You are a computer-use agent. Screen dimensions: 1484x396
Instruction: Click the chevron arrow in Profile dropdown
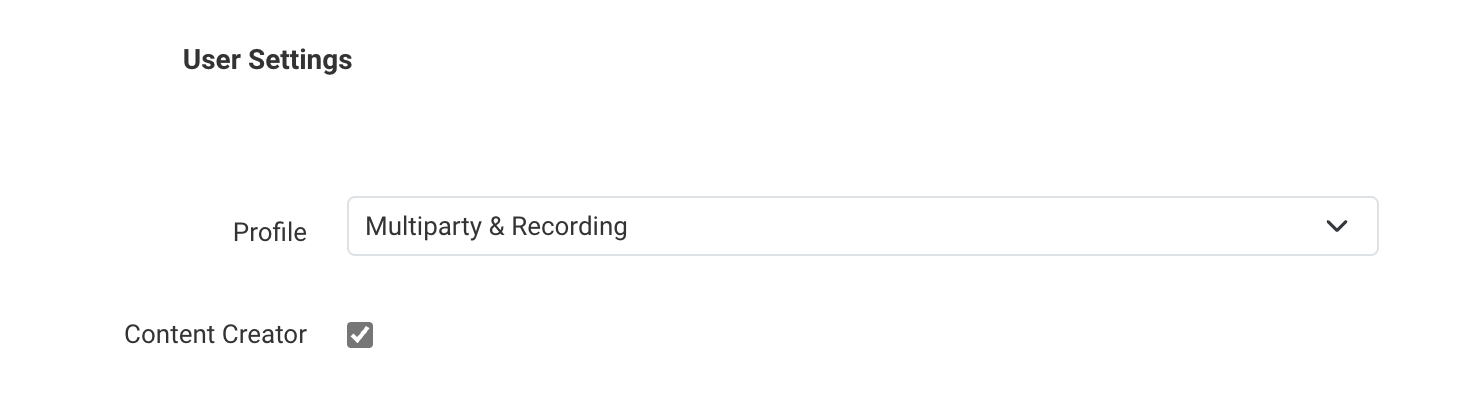tap(1336, 226)
